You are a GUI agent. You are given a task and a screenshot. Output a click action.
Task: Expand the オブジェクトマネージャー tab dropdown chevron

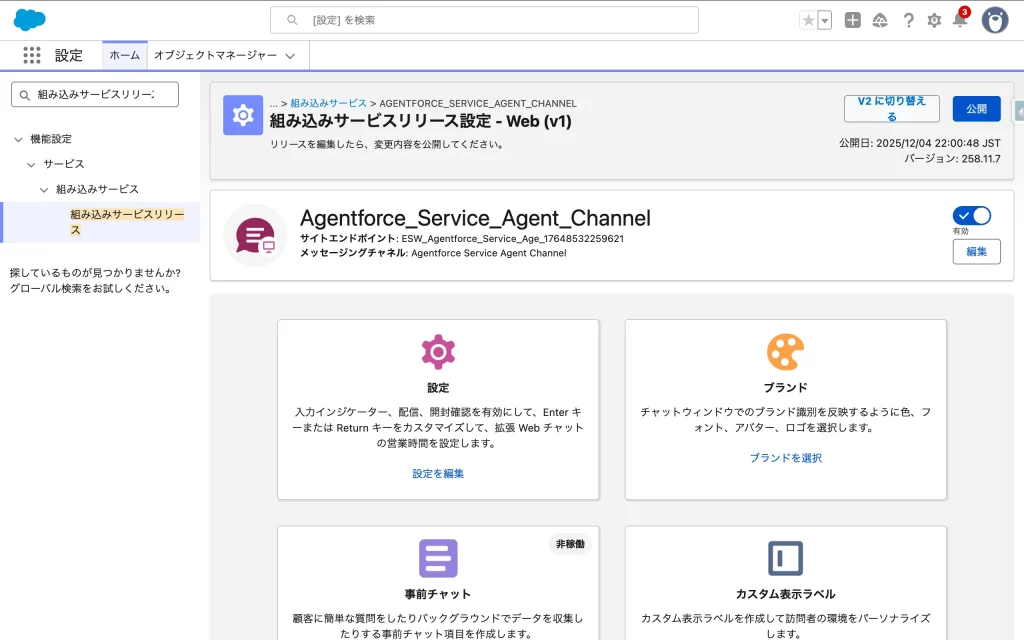point(290,56)
